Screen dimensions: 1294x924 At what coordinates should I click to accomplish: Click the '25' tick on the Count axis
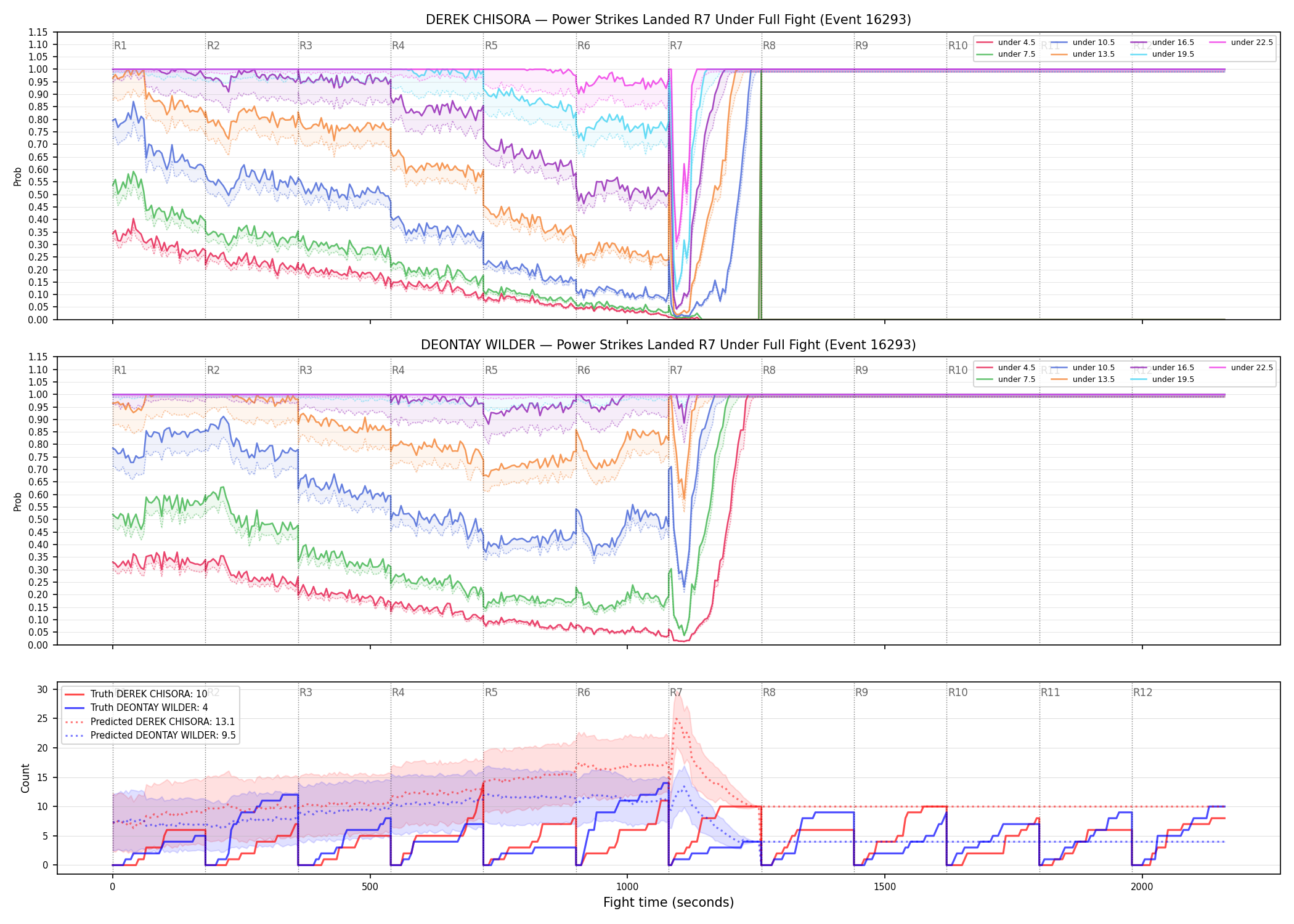pyautogui.click(x=42, y=718)
